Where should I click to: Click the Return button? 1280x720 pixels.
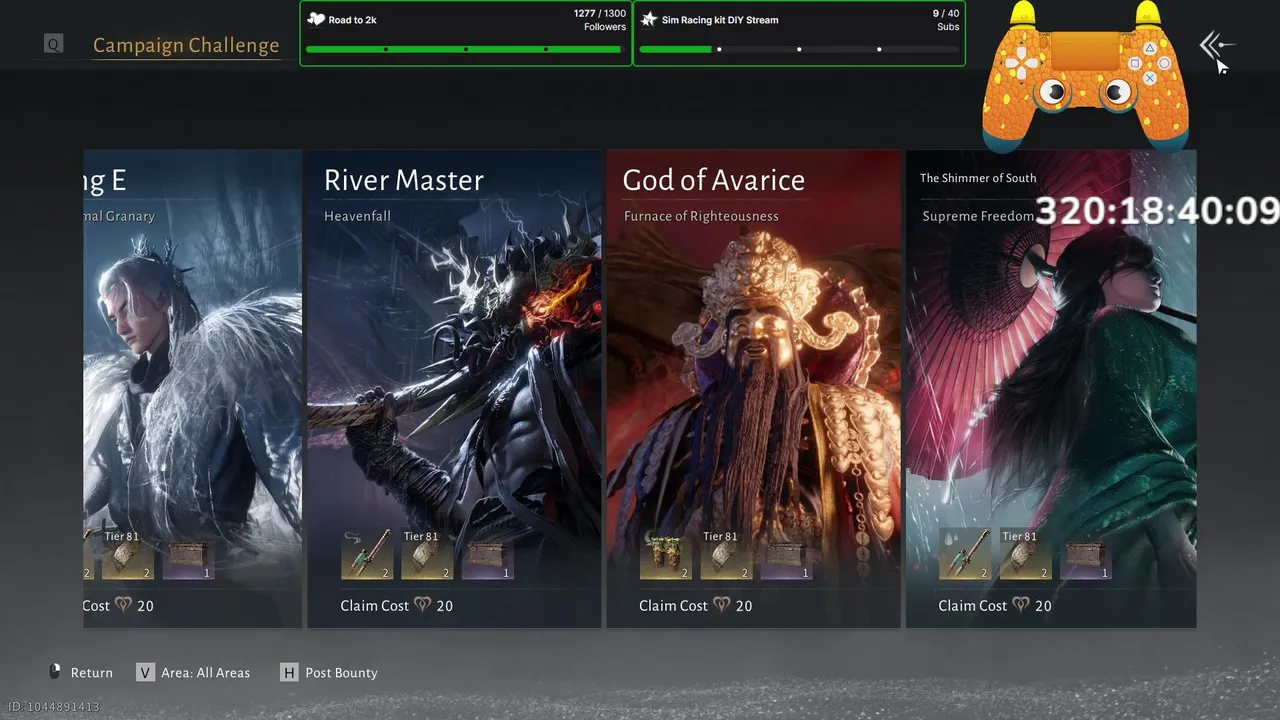[x=80, y=672]
